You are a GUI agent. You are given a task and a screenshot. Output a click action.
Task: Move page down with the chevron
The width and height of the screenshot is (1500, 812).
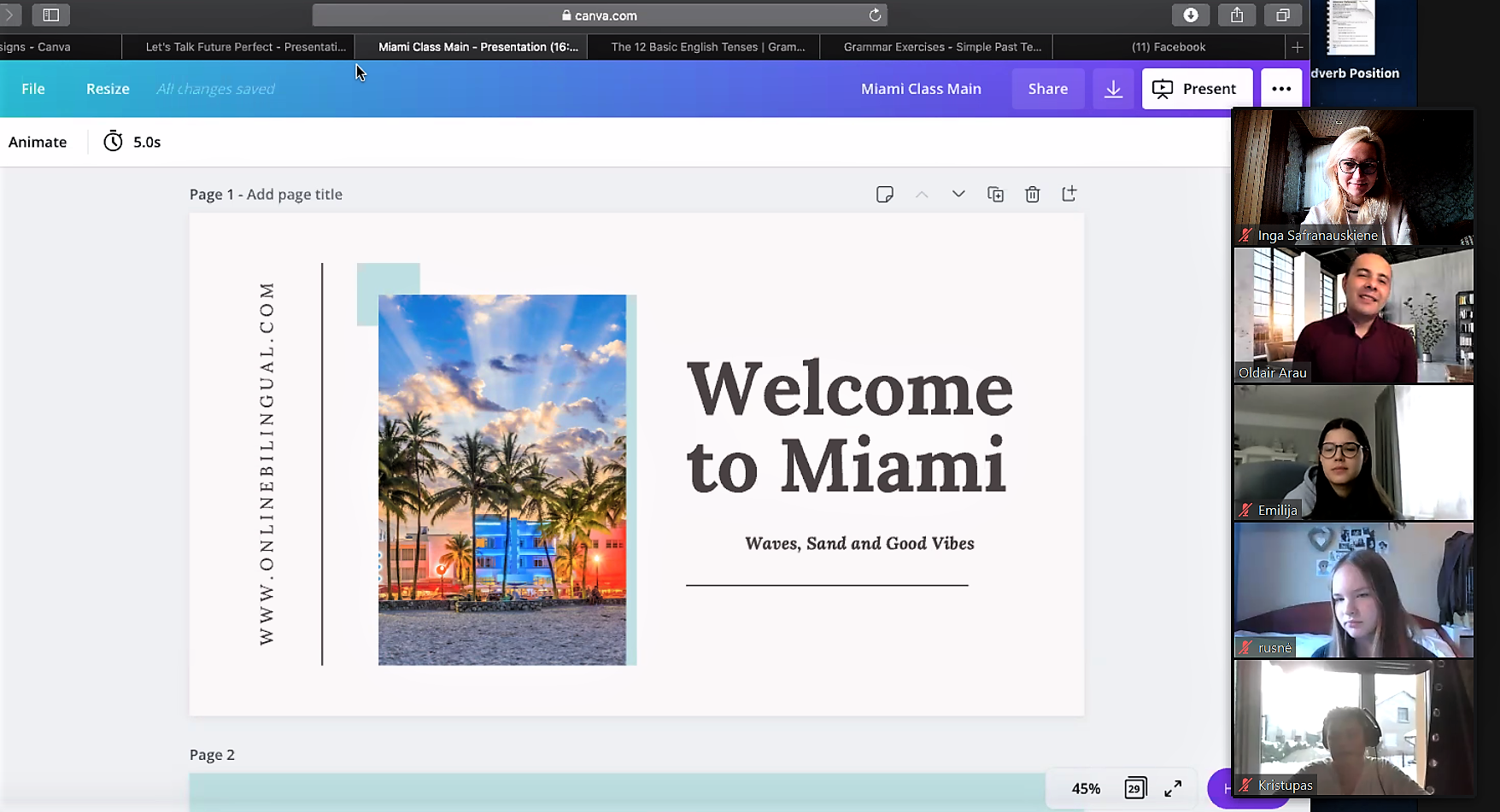click(x=958, y=195)
